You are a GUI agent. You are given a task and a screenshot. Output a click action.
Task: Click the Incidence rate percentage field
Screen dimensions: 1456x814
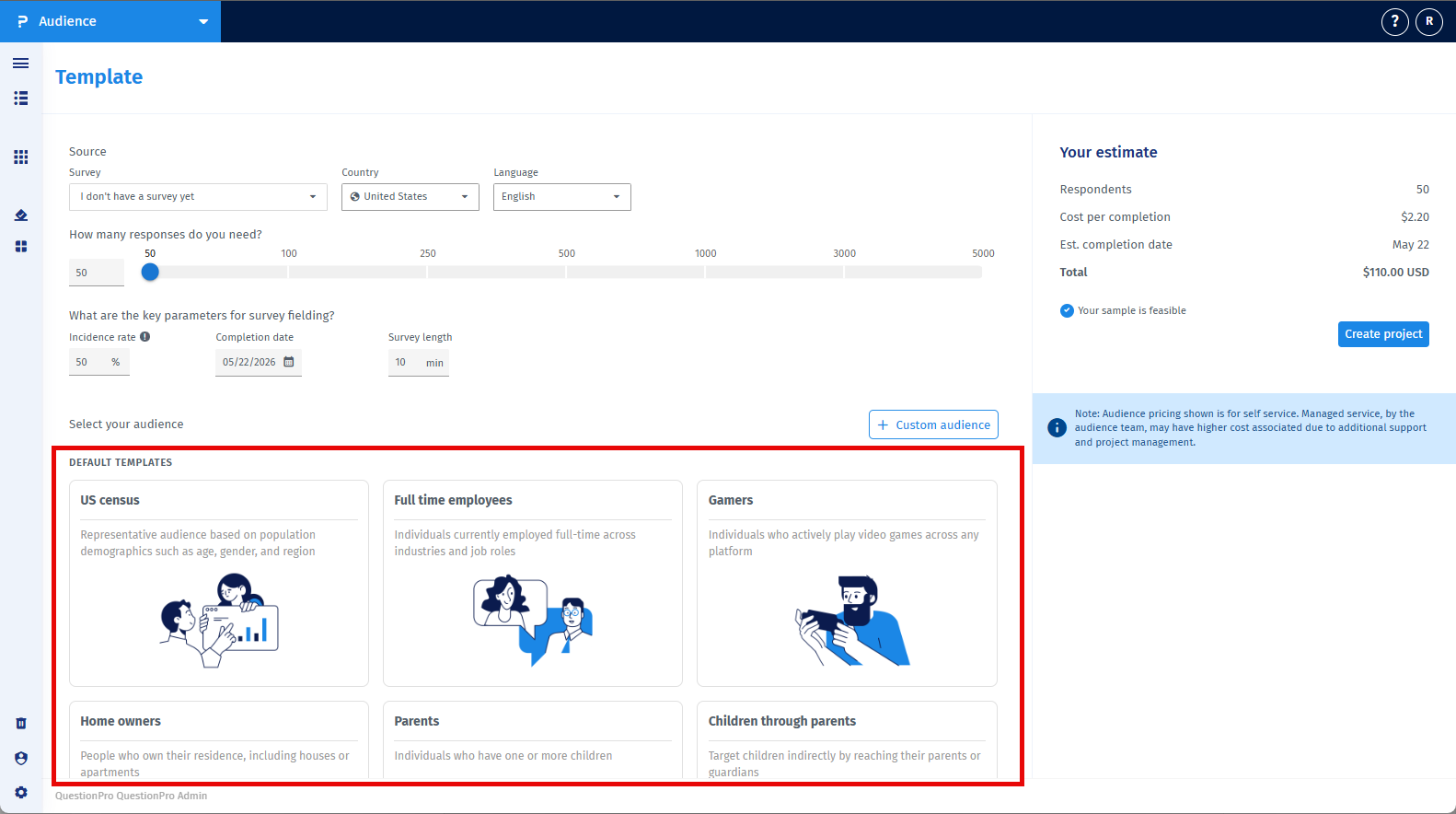99,363
